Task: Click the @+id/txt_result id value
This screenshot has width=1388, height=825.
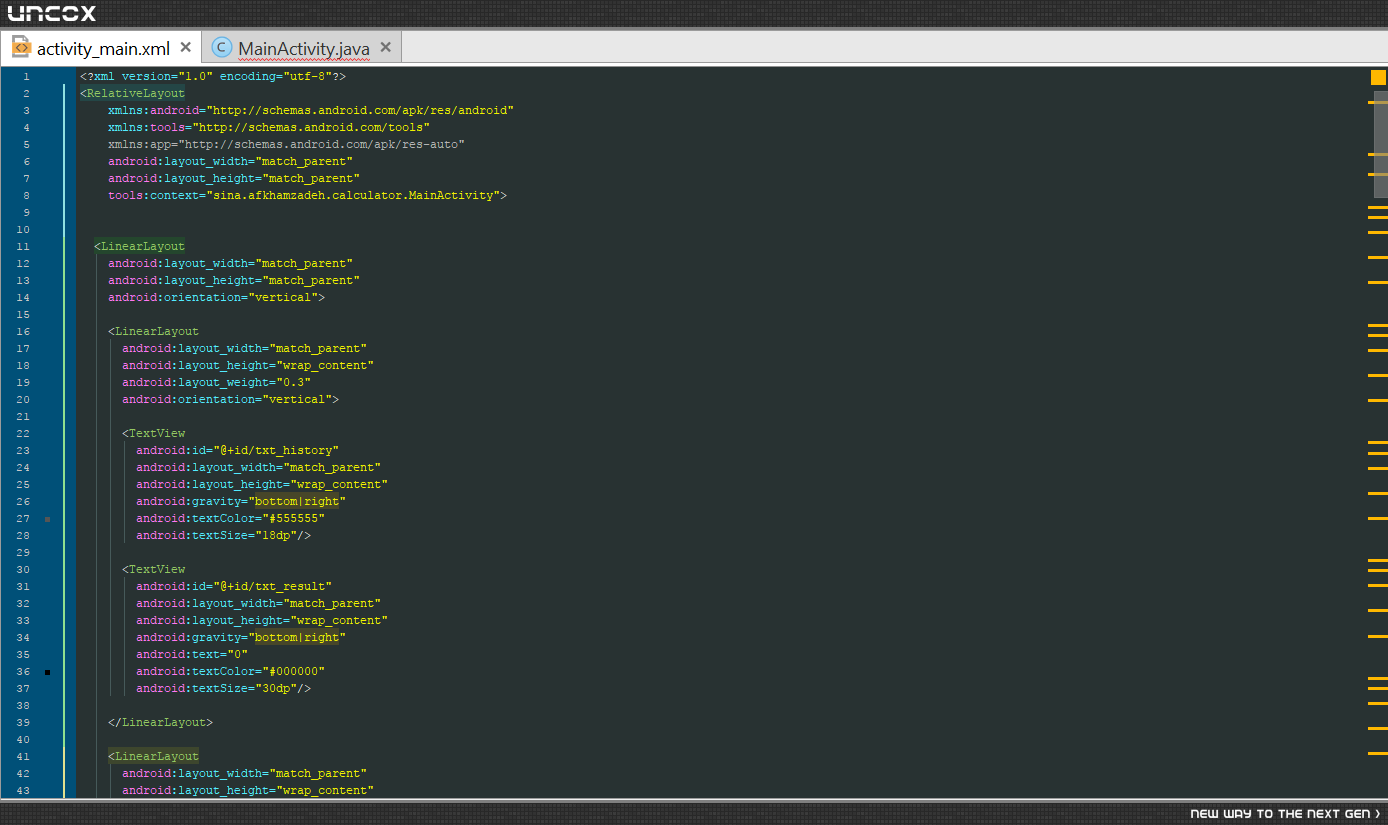Action: pyautogui.click(x=272, y=586)
